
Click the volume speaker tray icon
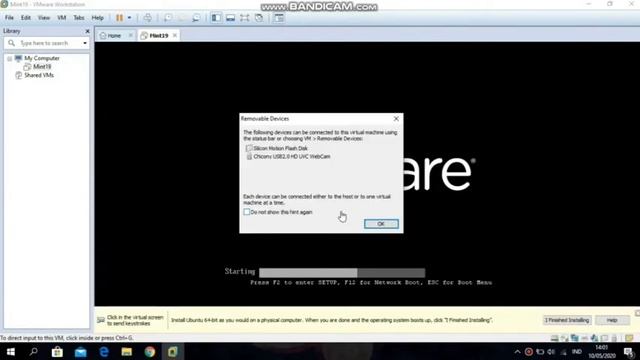click(x=551, y=351)
